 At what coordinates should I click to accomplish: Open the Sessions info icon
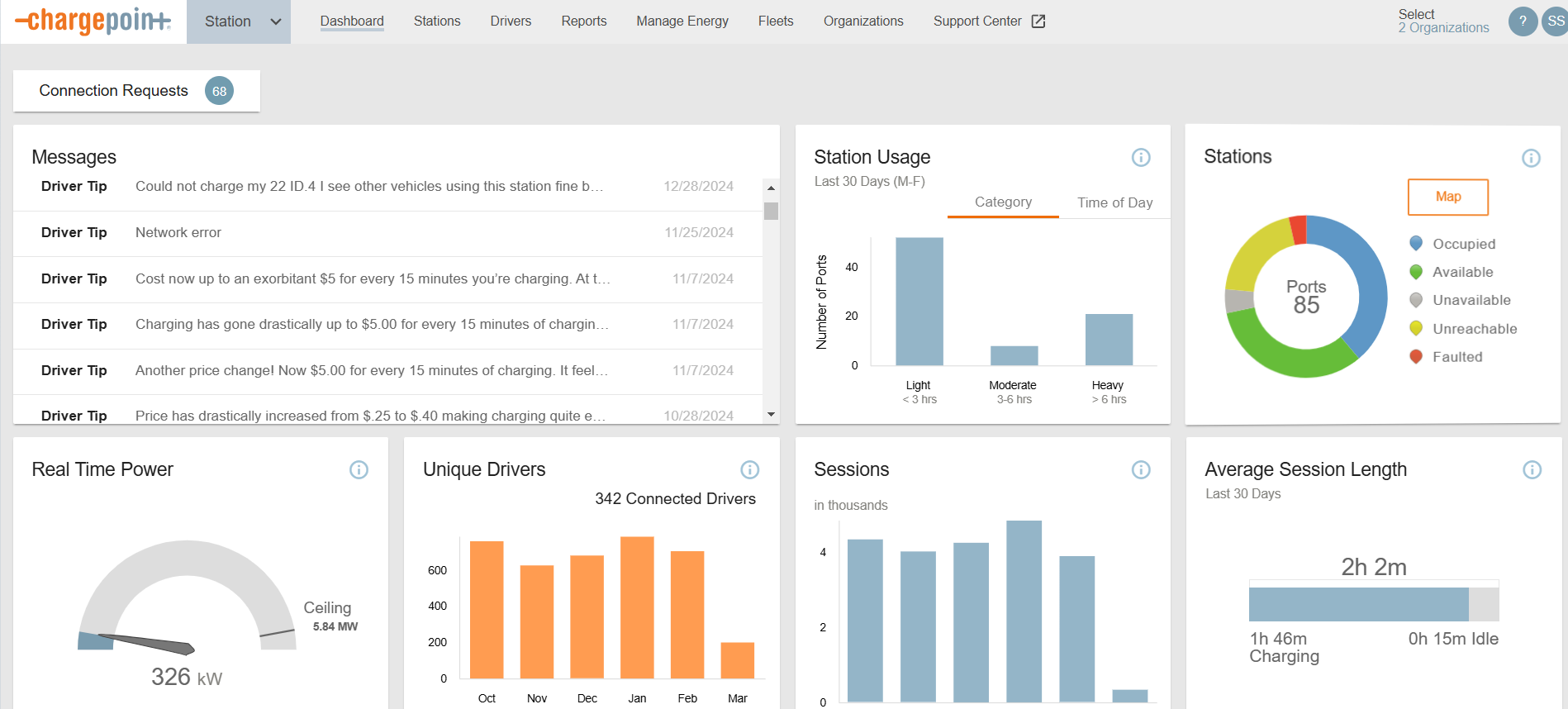click(x=1140, y=469)
